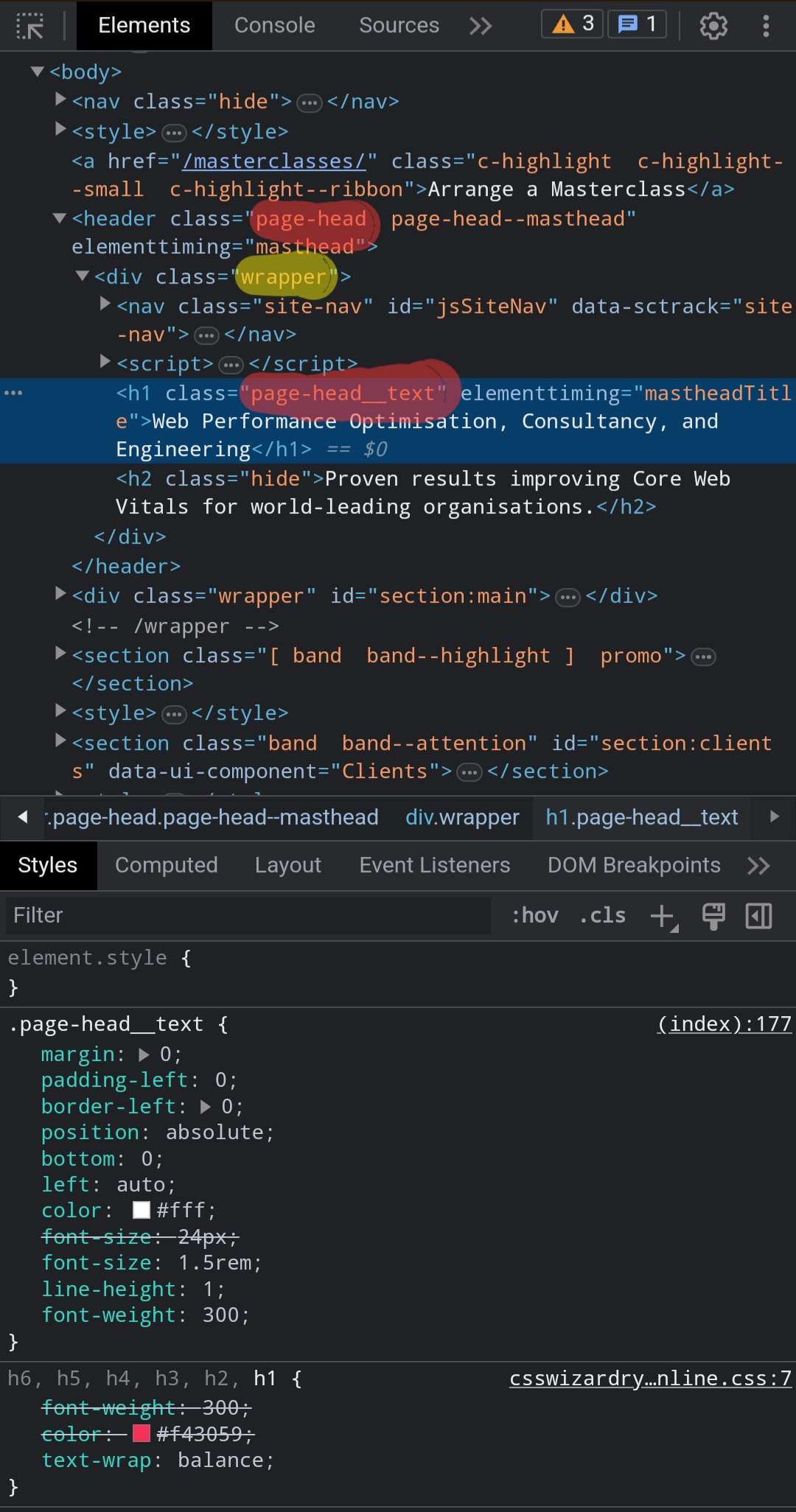Switch to the Elements tab
The image size is (796, 1512).
pyautogui.click(x=144, y=25)
